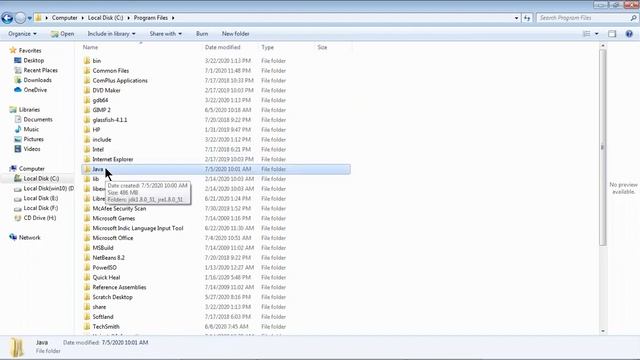
Task: Select Computer in the address breadcrumb
Action: [64, 18]
